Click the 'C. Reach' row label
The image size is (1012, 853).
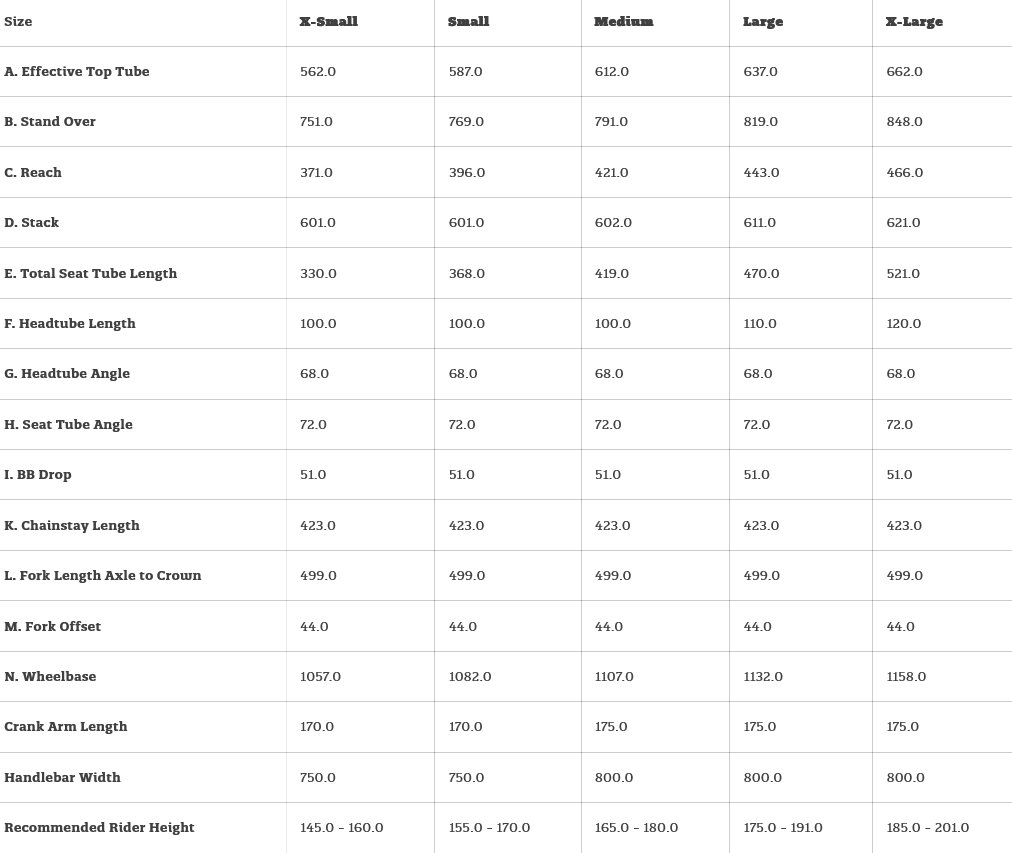33,173
